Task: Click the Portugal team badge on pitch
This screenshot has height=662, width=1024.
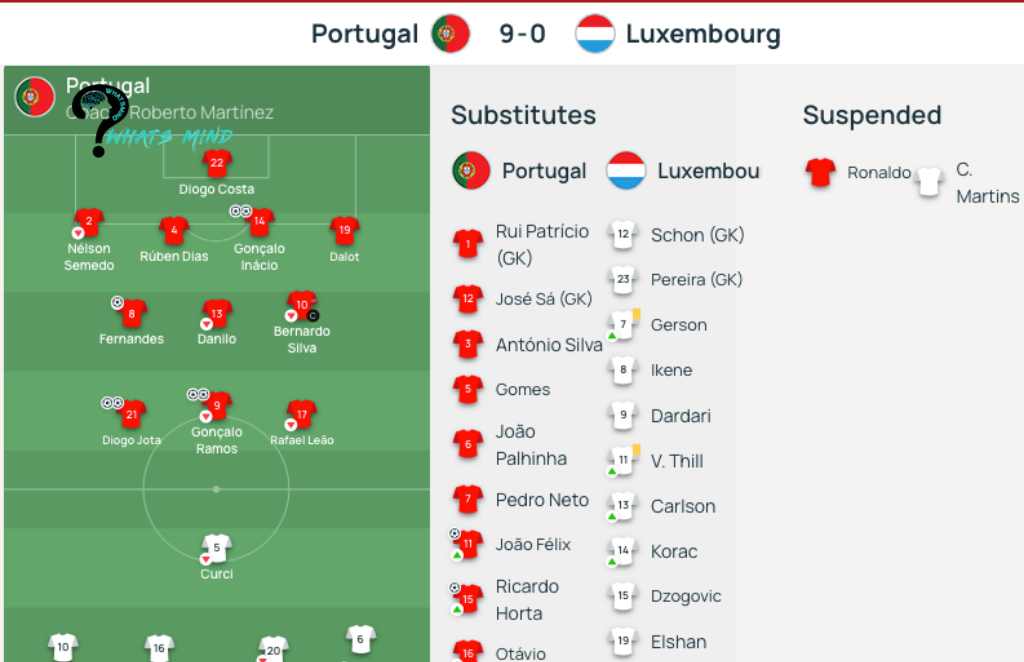Action: click(x=34, y=96)
